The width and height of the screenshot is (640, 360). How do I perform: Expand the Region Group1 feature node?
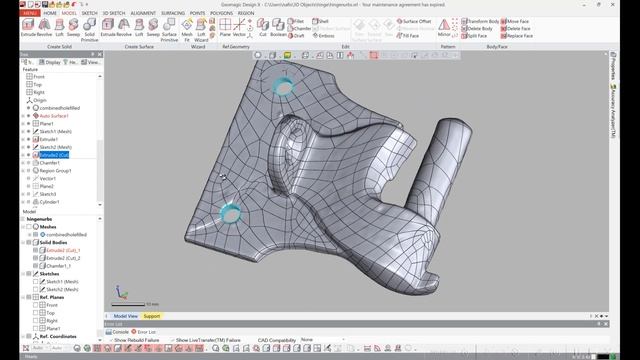[23, 171]
